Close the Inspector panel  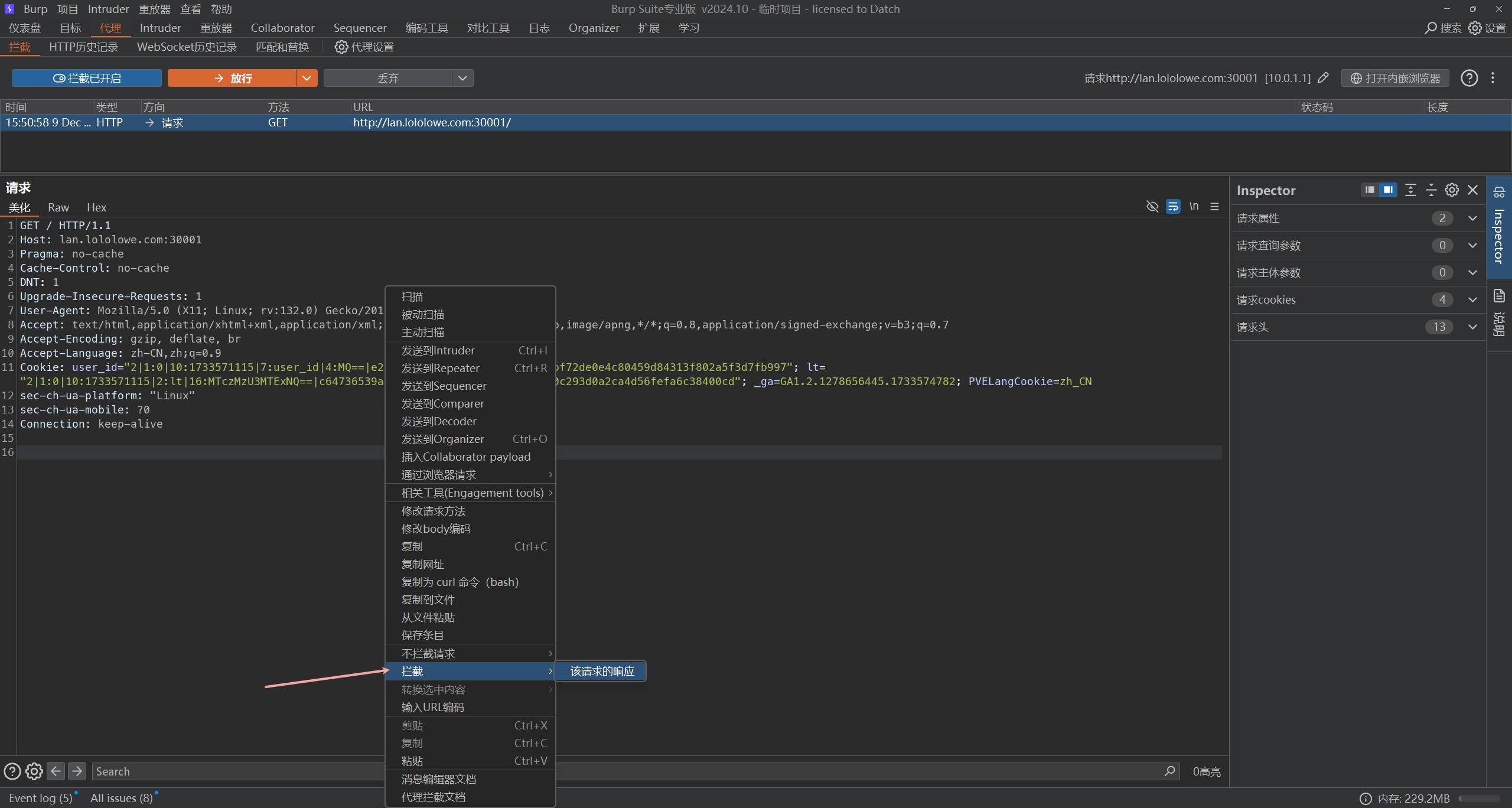coord(1472,190)
